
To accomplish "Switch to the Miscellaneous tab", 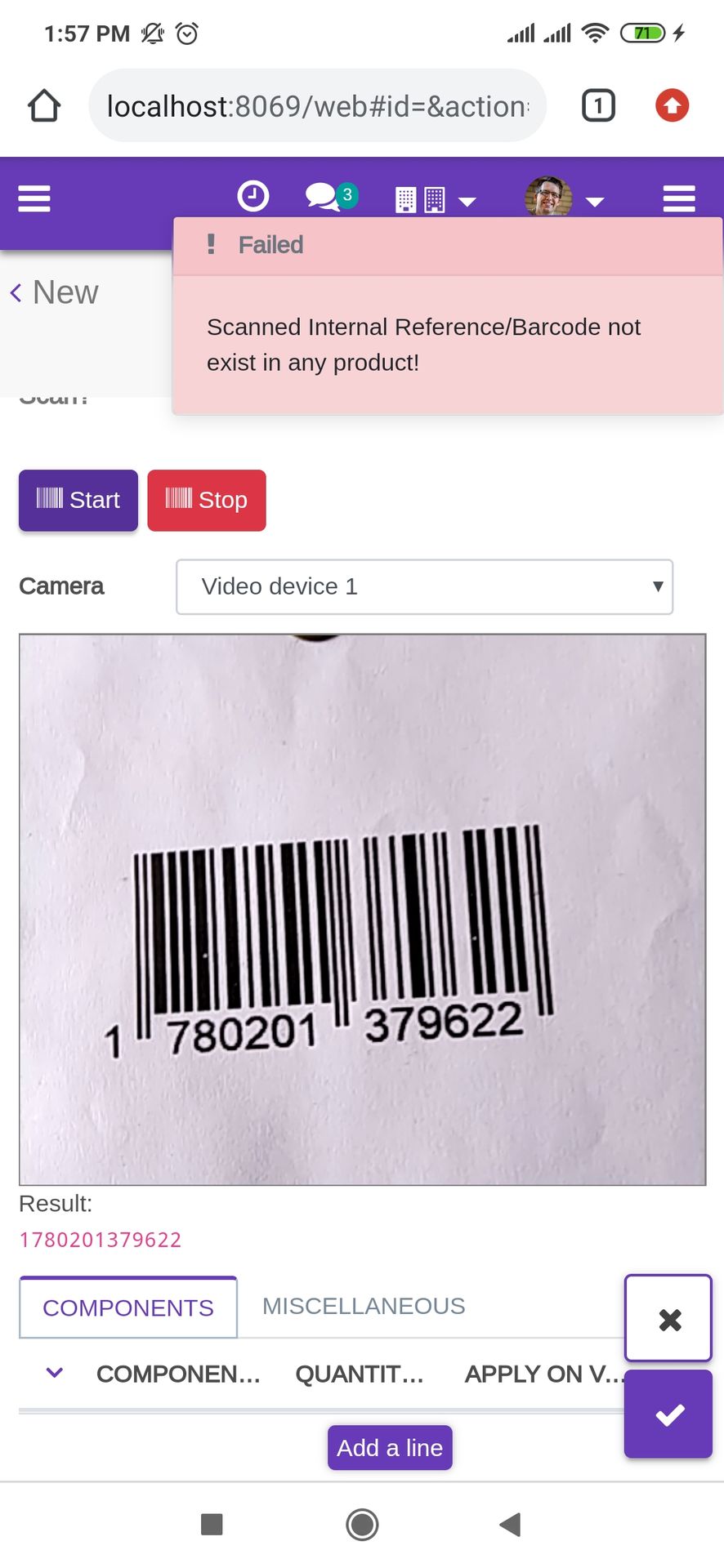I will pos(364,1306).
